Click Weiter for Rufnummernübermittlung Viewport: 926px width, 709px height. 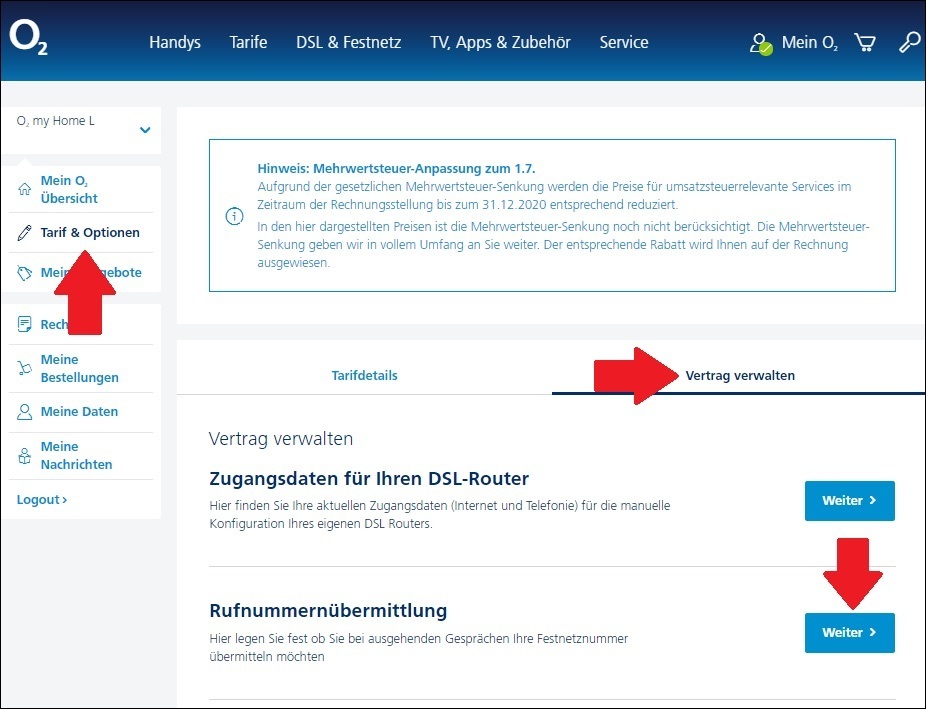pos(849,633)
